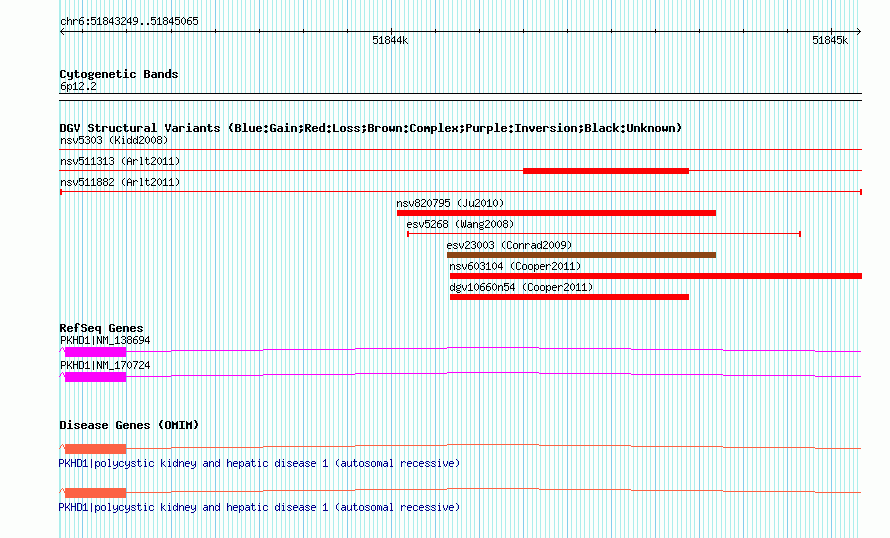The height and width of the screenshot is (538, 890).
Task: Select the Cytogenetic Bands track title
Action: (x=119, y=74)
